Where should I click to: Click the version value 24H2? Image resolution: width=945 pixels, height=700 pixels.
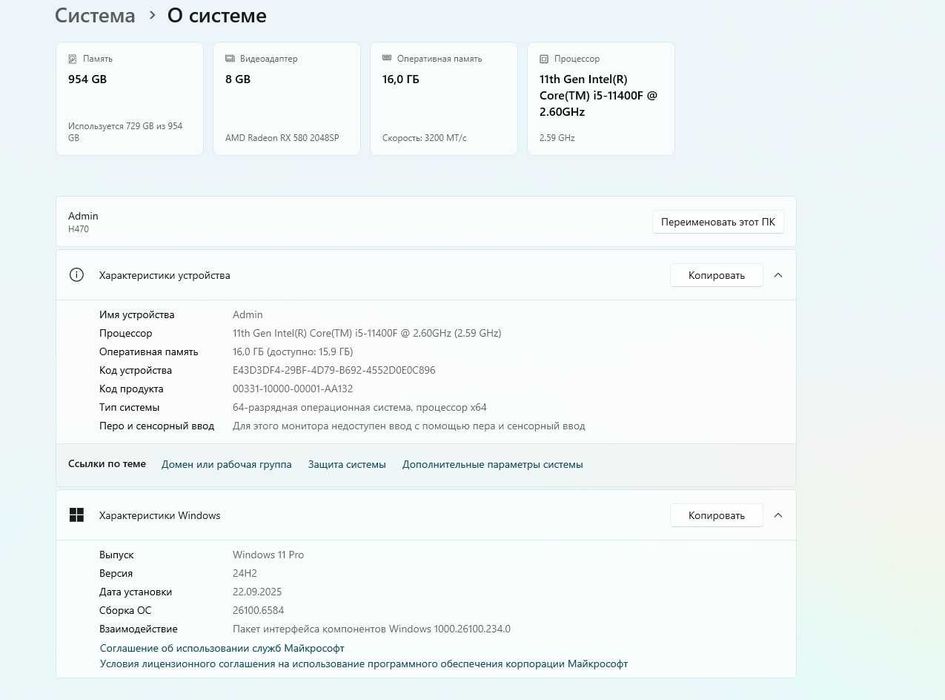(x=245, y=573)
